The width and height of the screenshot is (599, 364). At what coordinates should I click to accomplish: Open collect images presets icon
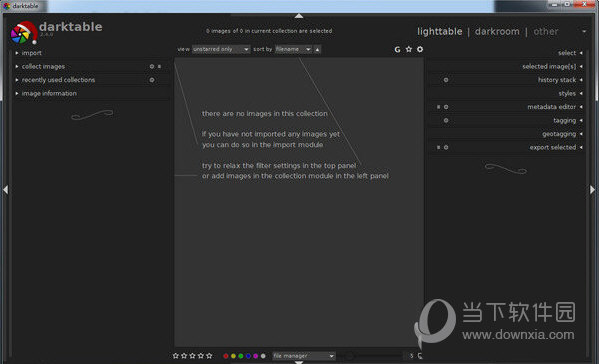(x=160, y=66)
